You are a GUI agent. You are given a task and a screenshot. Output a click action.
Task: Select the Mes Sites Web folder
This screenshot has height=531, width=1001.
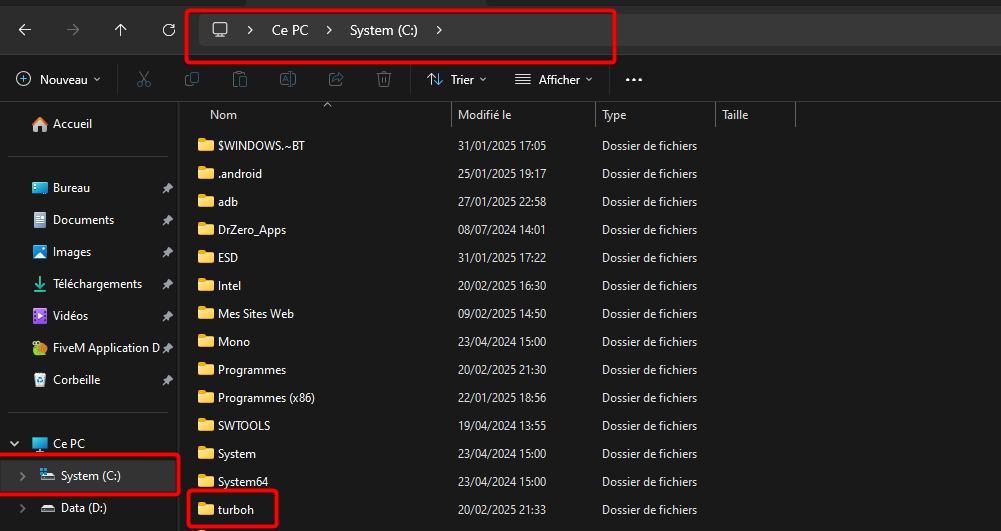246,314
